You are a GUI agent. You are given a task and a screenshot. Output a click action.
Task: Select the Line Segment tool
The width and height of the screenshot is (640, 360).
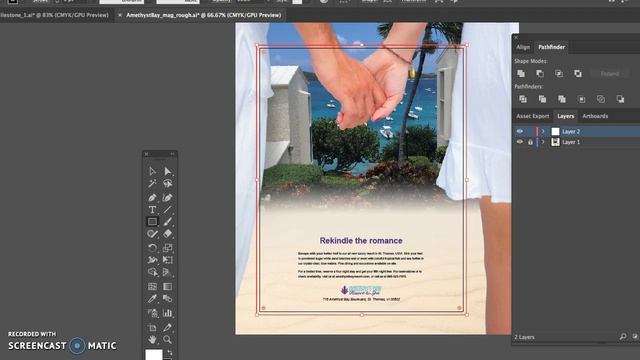[167, 210]
